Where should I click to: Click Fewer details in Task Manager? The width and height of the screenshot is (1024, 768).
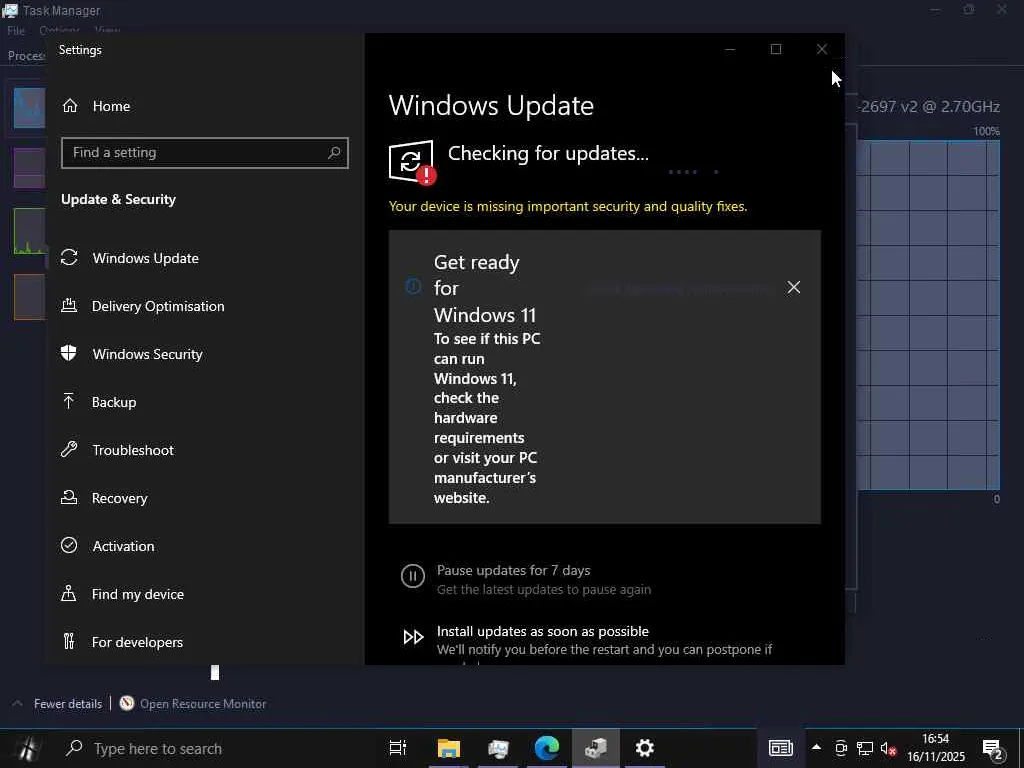(x=68, y=703)
